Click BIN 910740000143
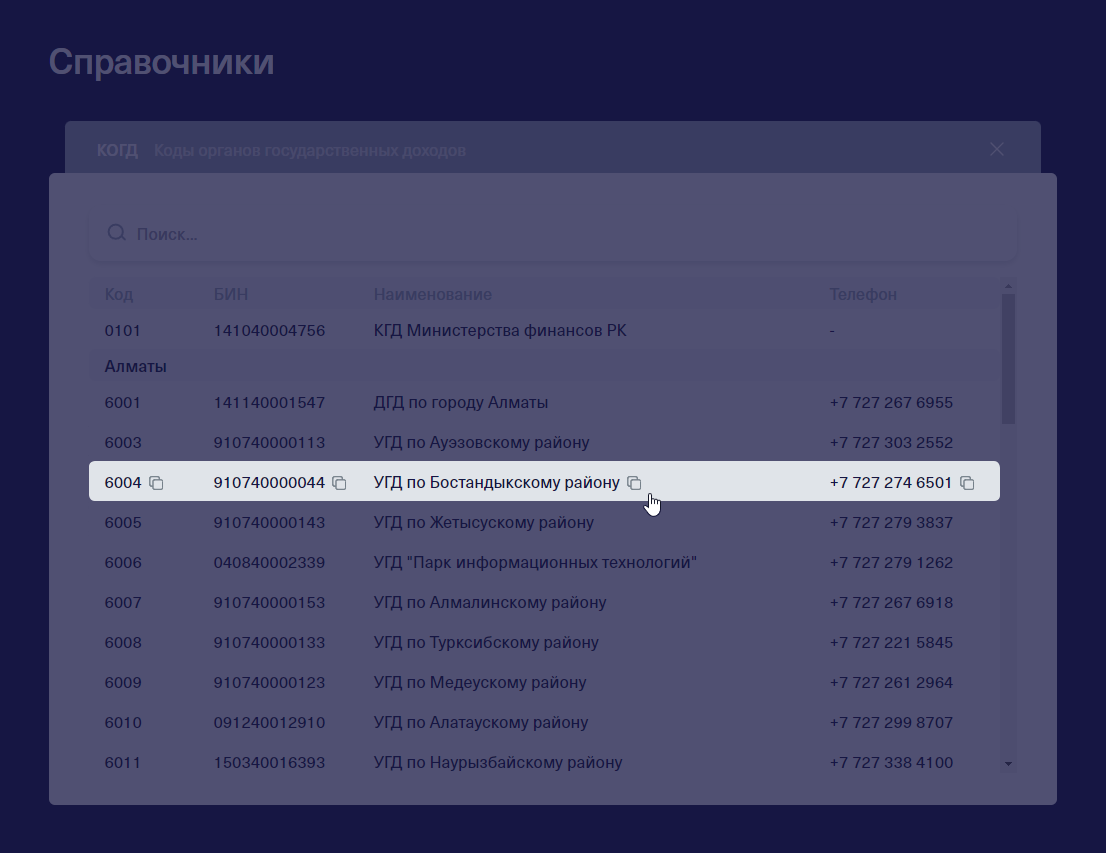Viewport: 1106px width, 853px height. [x=269, y=523]
